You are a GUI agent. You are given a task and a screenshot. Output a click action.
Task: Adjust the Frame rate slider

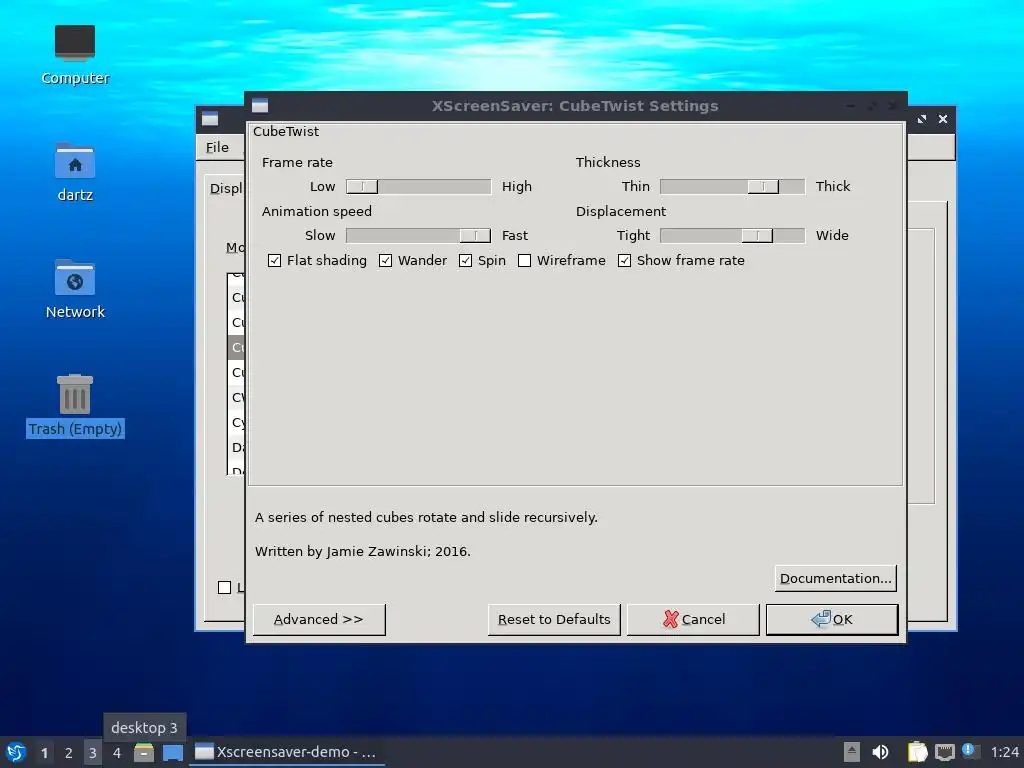click(418, 187)
